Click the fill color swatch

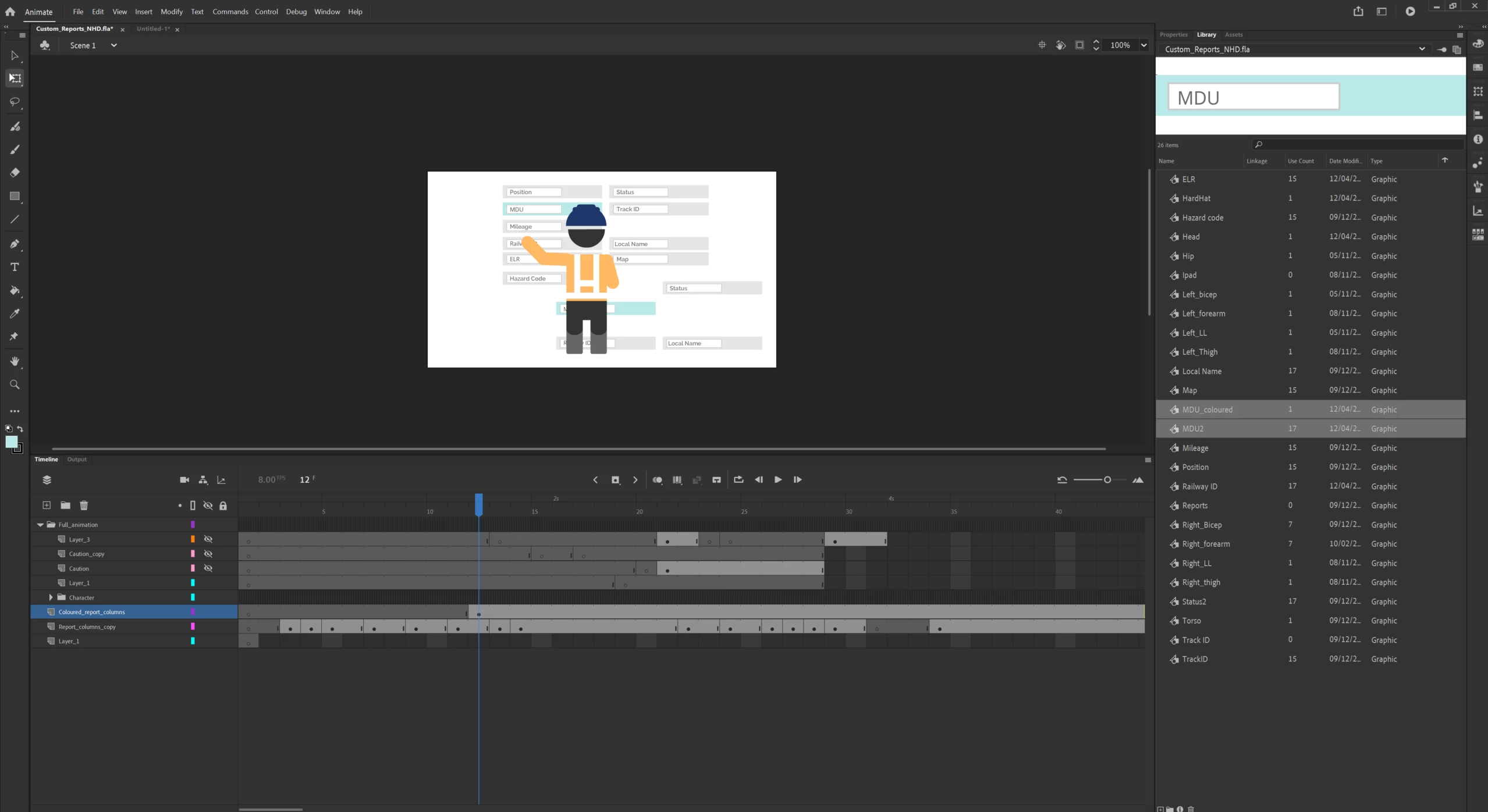pos(11,442)
